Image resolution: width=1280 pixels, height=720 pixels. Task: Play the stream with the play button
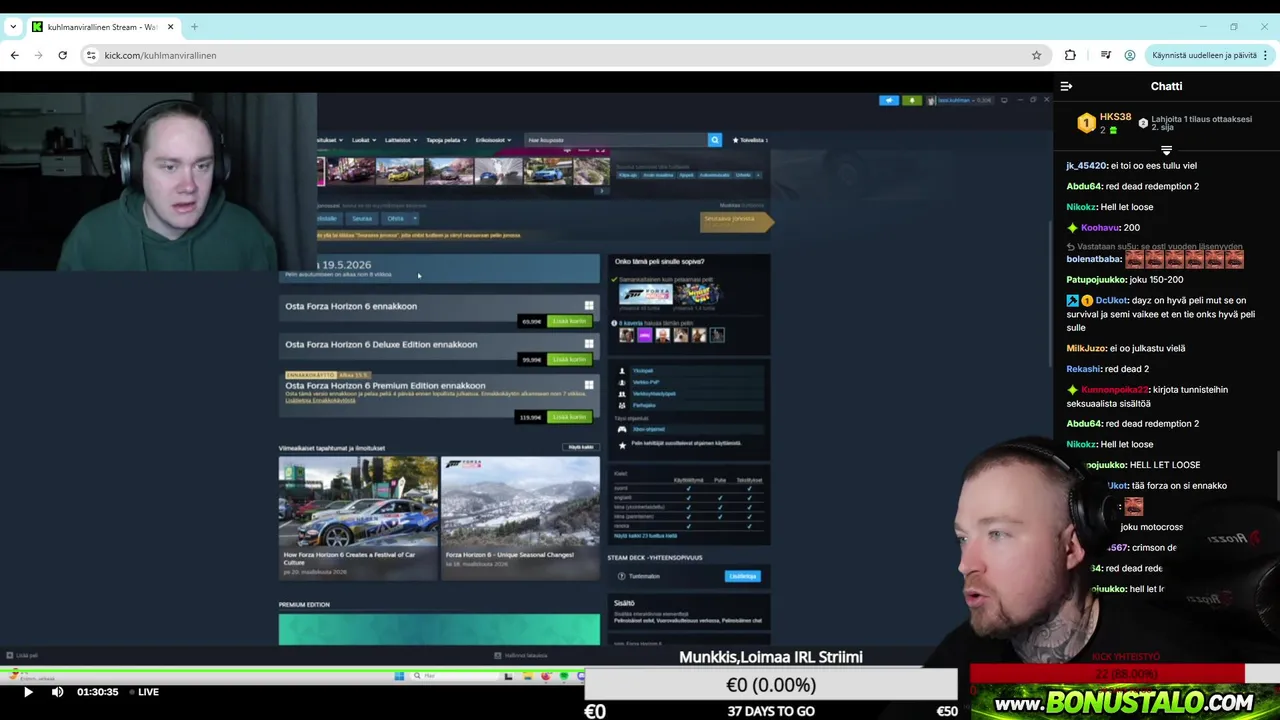[x=28, y=692]
